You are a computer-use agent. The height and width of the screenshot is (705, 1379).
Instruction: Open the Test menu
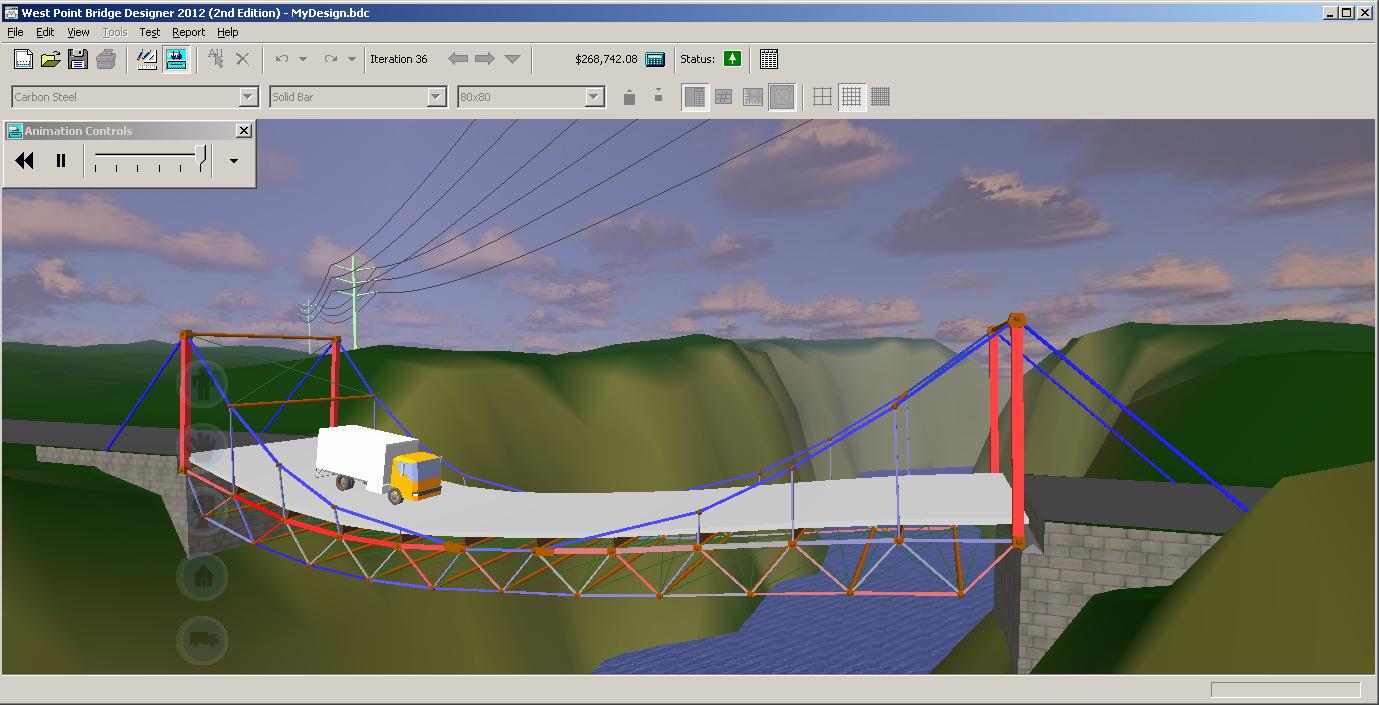(149, 32)
